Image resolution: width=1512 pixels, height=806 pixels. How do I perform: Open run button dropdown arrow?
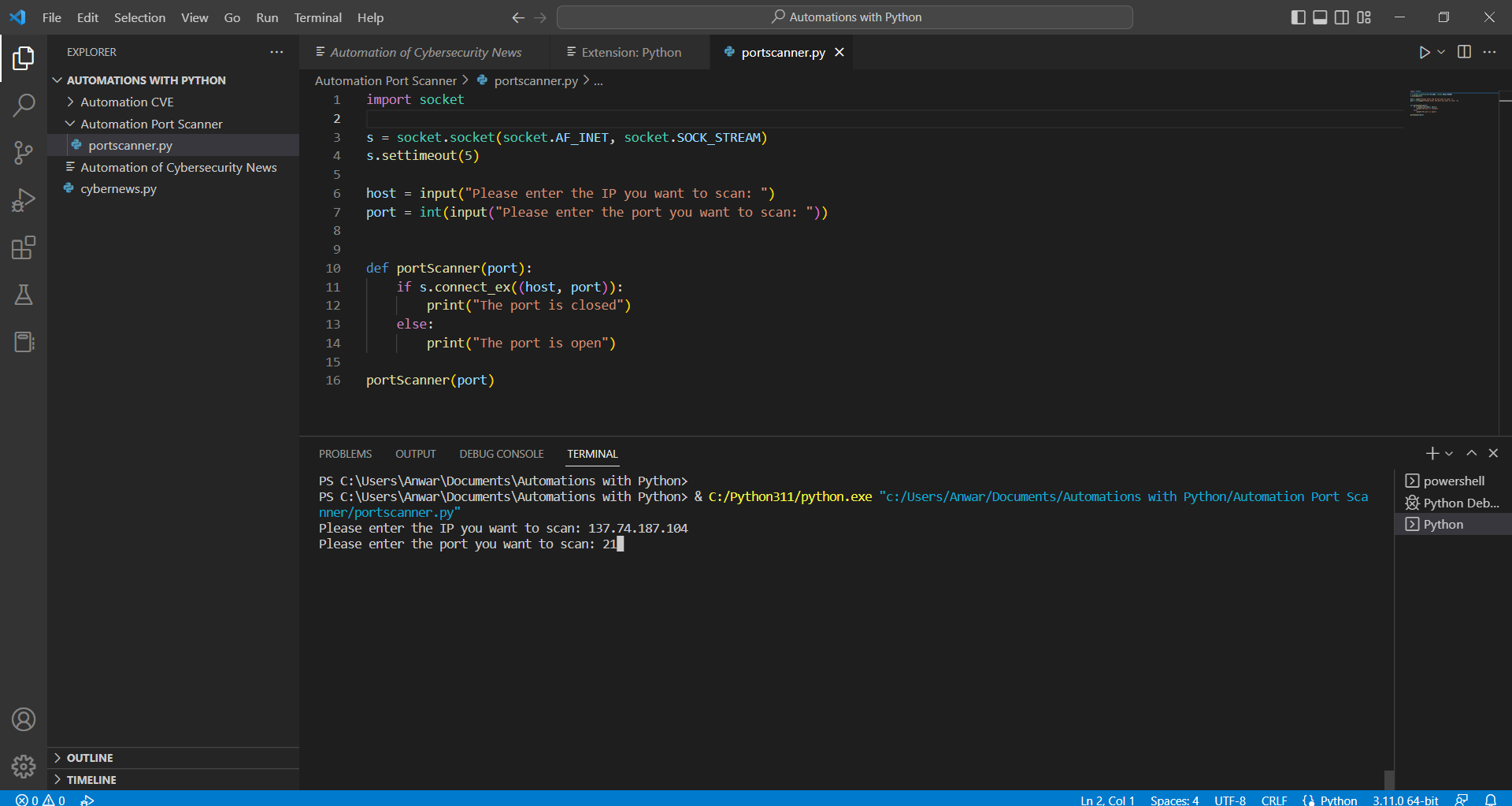1441,52
